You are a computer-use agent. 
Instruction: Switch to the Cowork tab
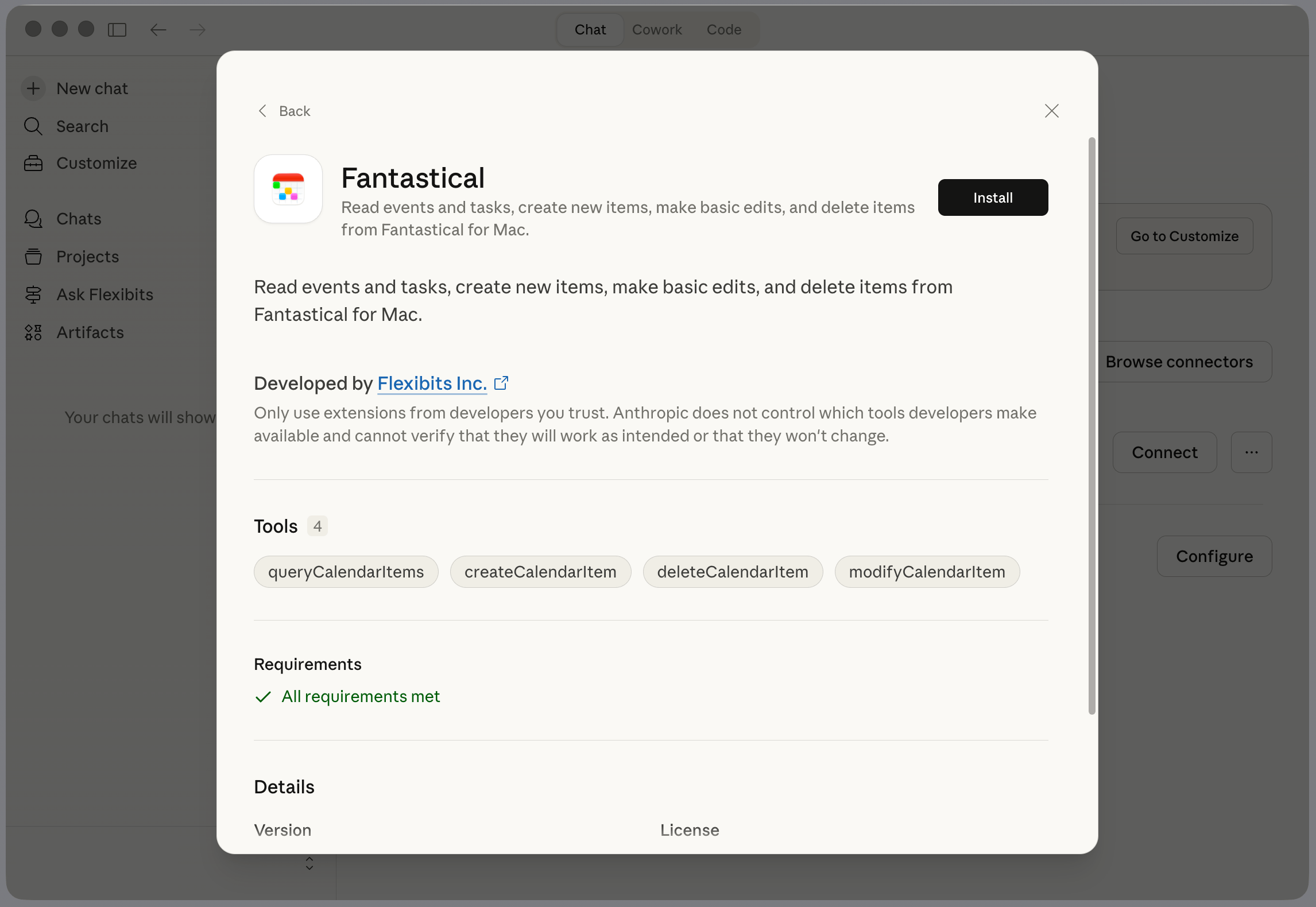657,30
